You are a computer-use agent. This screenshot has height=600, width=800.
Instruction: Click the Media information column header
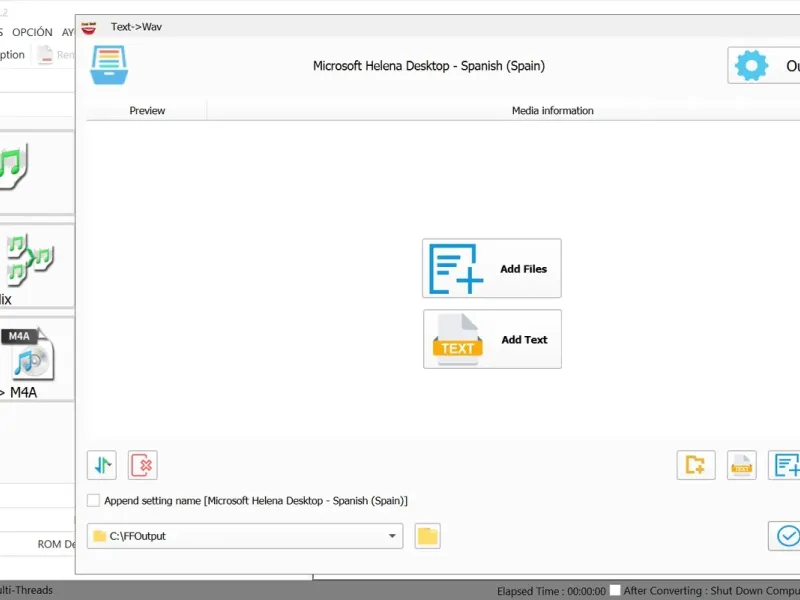click(x=553, y=111)
